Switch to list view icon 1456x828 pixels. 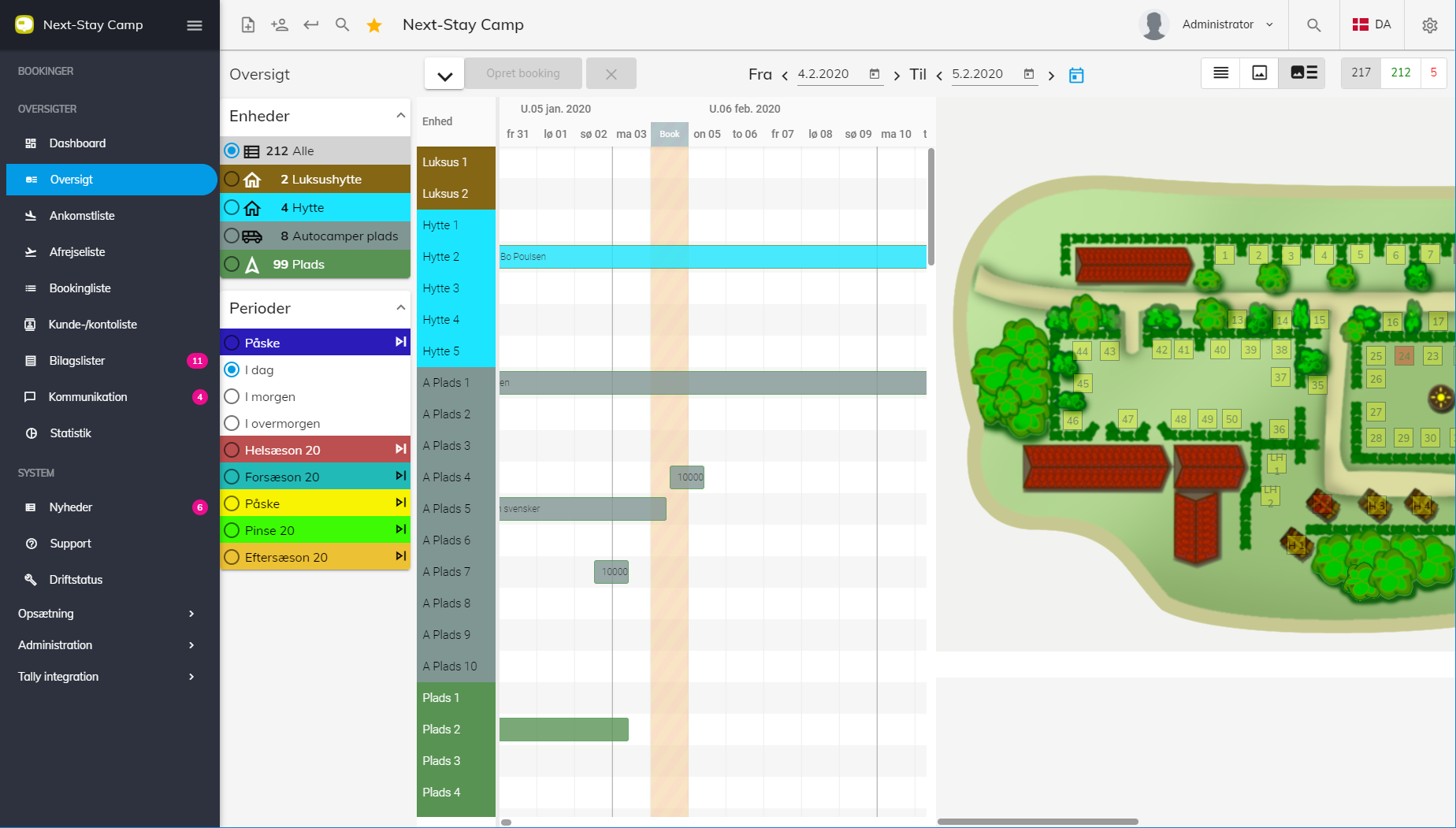1220,72
